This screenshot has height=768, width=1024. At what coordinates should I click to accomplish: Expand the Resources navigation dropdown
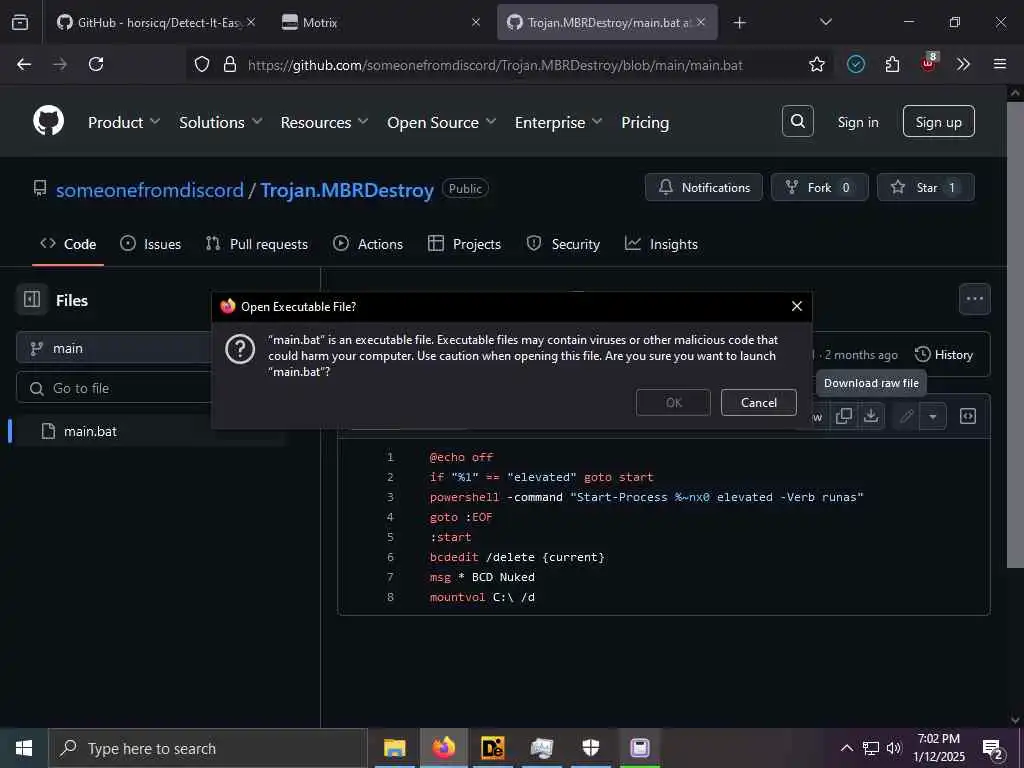pyautogui.click(x=325, y=122)
